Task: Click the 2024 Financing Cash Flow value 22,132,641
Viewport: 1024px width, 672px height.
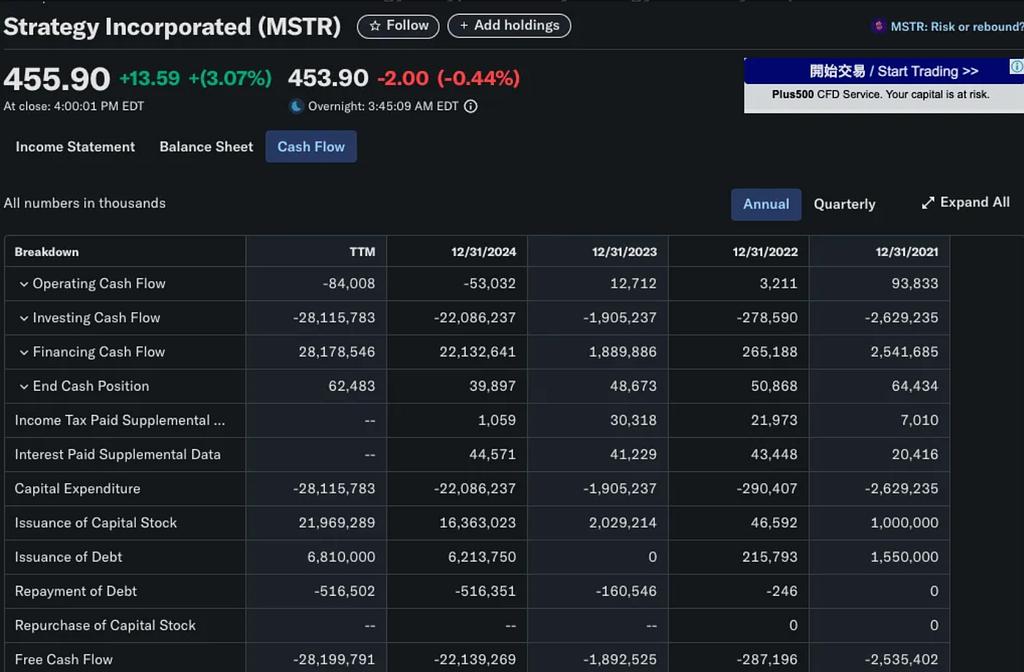Action: [x=477, y=352]
